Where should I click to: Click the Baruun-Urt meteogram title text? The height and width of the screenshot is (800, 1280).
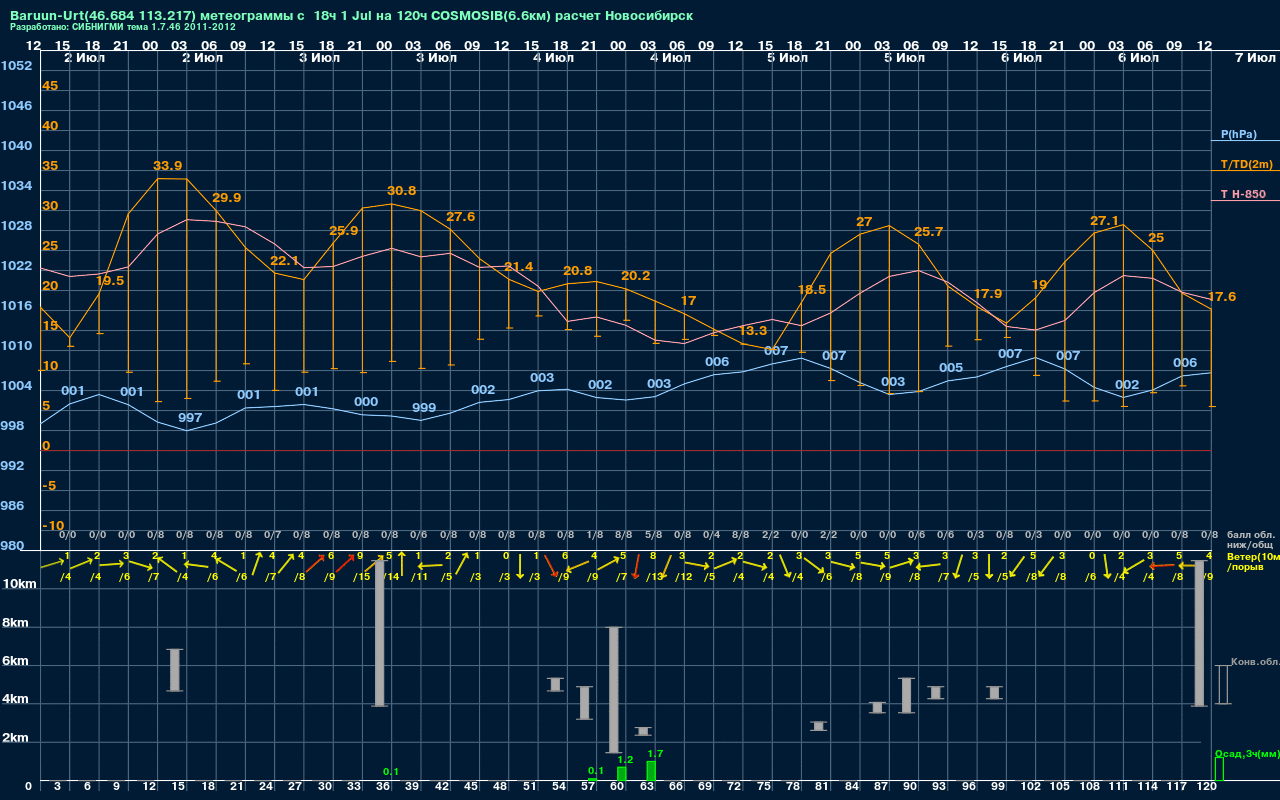351,16
